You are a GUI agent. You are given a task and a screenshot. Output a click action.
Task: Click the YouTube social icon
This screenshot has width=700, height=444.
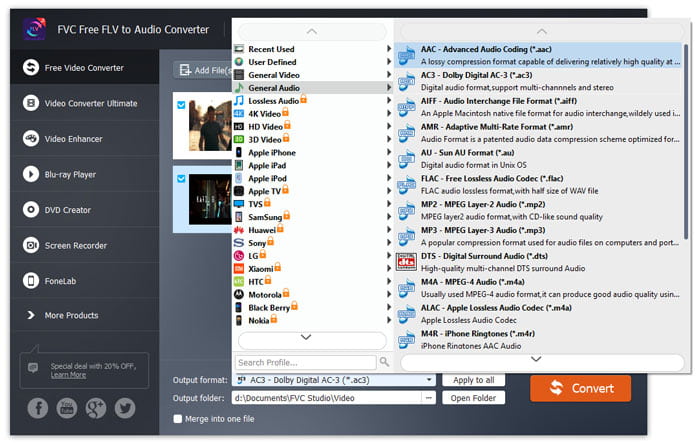click(x=67, y=408)
